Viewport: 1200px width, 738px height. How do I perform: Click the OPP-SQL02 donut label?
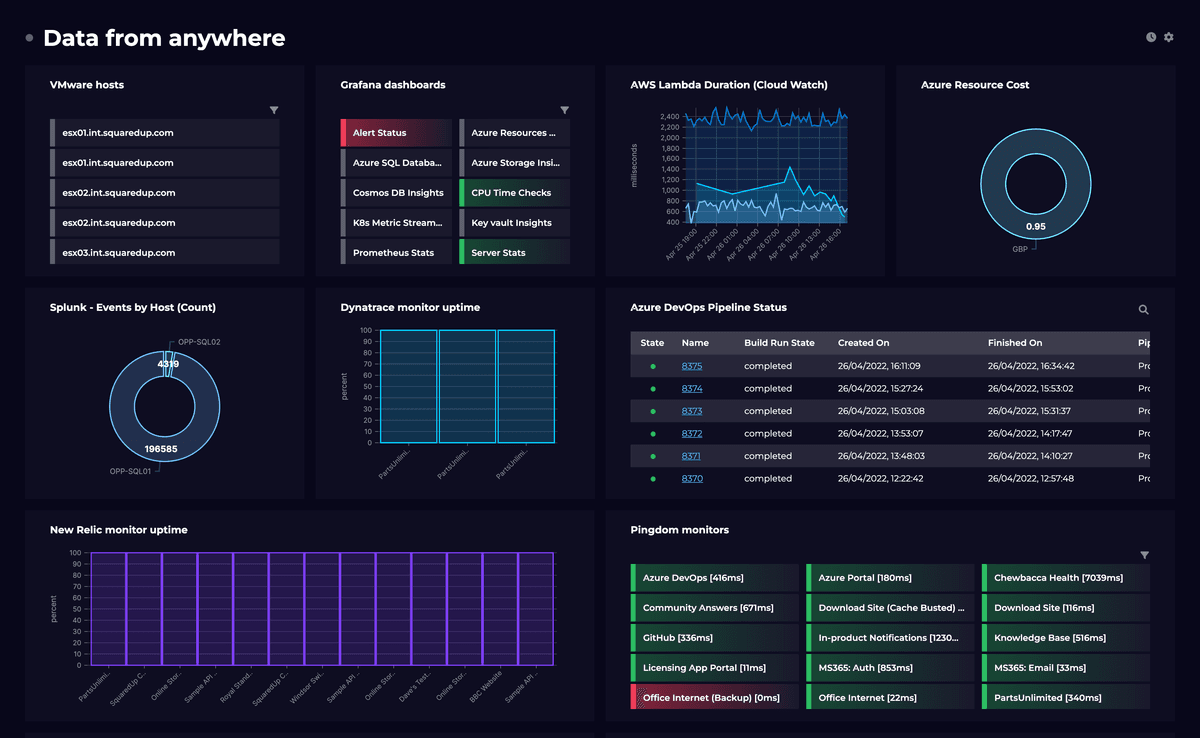click(x=199, y=342)
